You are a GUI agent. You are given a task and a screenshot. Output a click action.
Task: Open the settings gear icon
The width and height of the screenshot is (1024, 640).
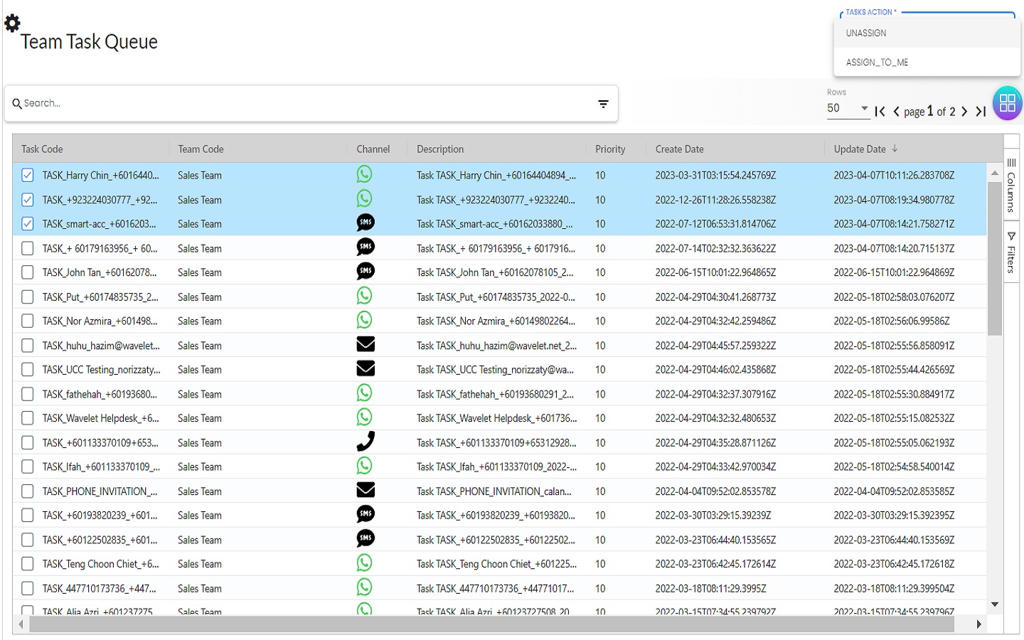coord(12,23)
